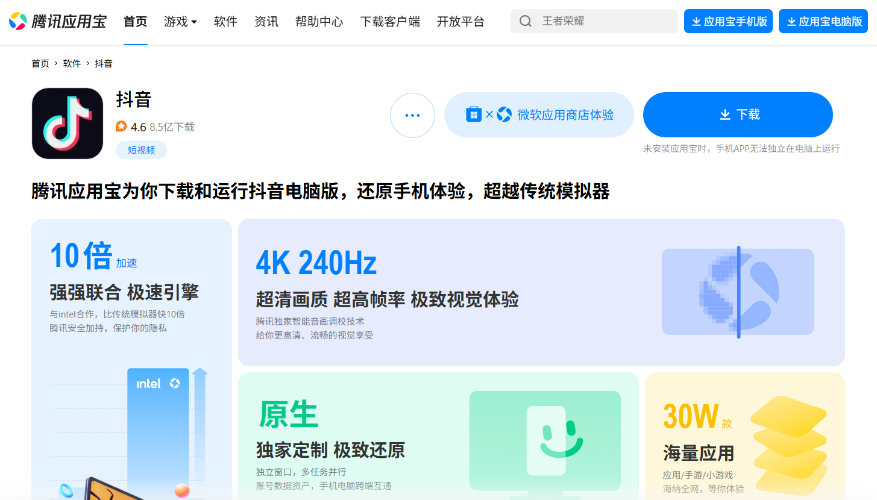Screen dimensions: 877x500
Task: Click the 抖音 app icon
Action: [x=67, y=123]
